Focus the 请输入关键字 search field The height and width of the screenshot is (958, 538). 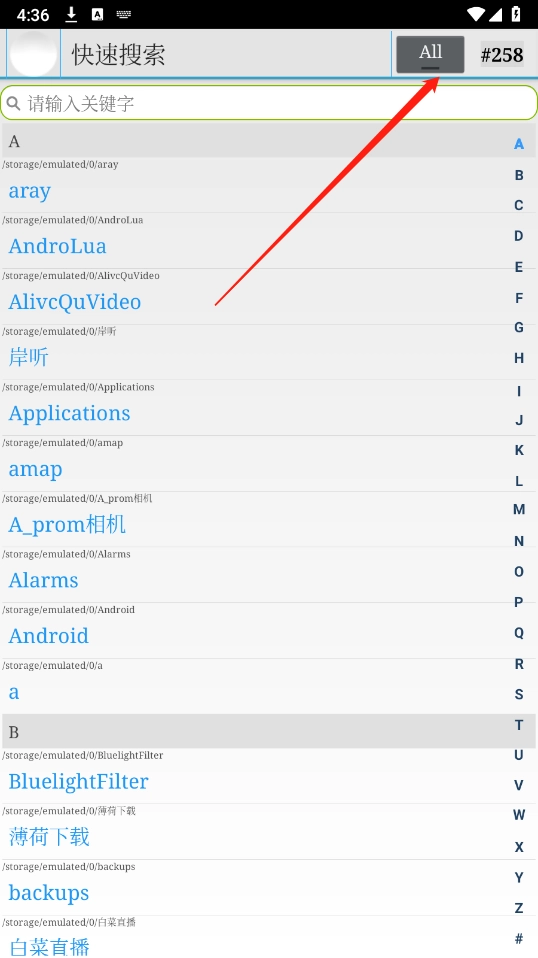[x=269, y=103]
